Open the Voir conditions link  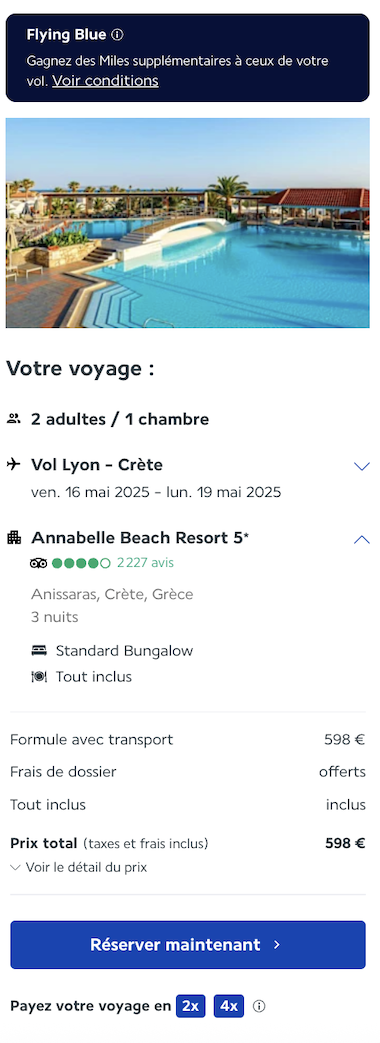(105, 81)
